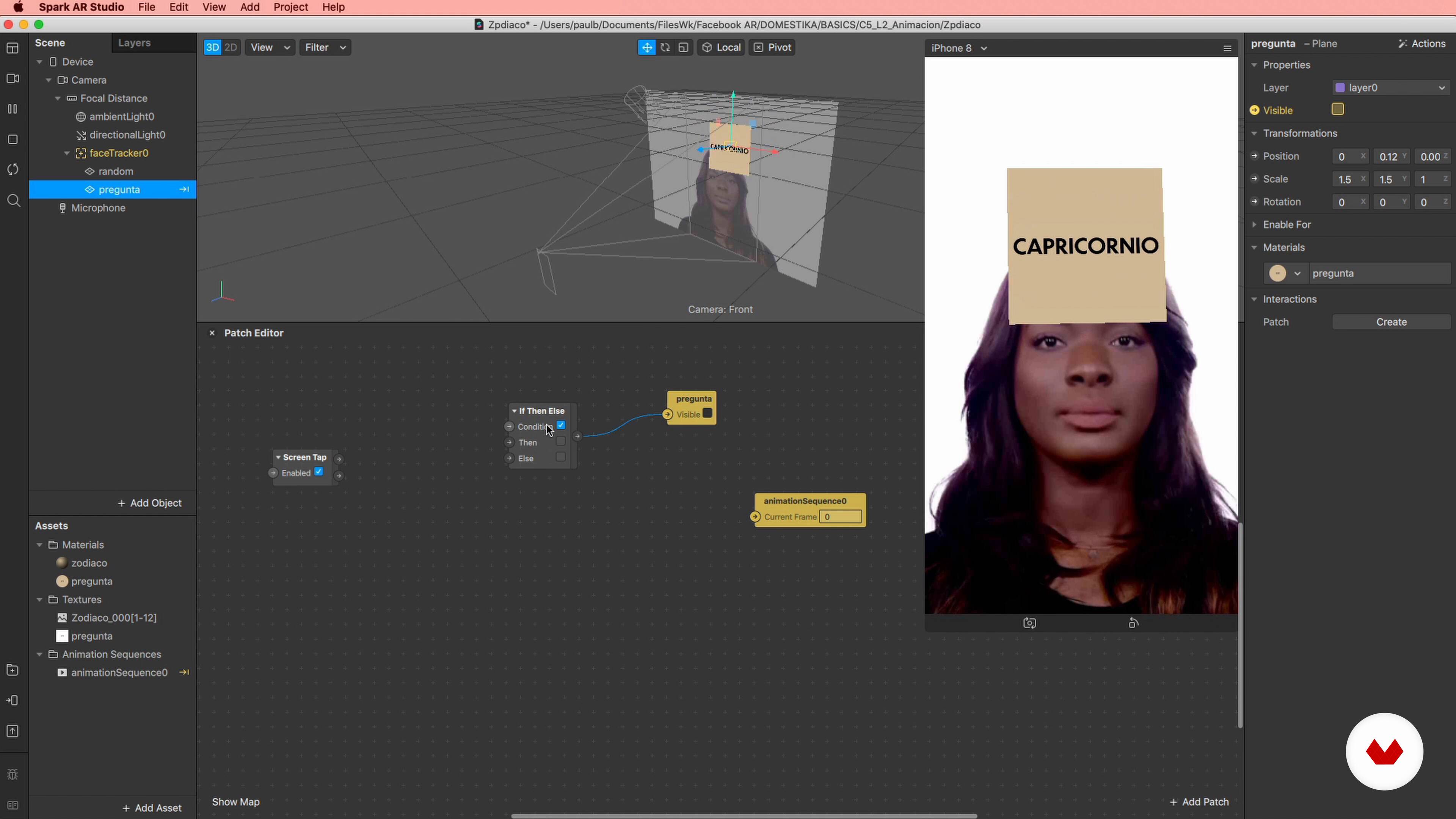Select the move/translate manipulator tool
1456x819 pixels.
646,47
